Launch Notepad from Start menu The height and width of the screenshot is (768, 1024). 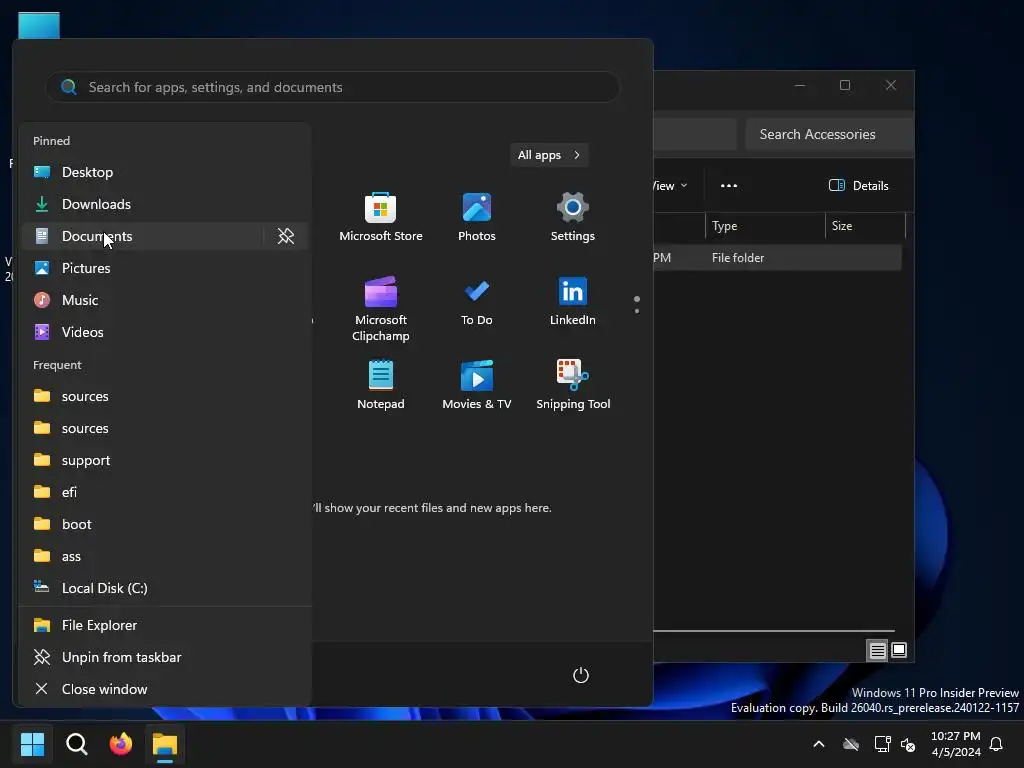(x=381, y=385)
